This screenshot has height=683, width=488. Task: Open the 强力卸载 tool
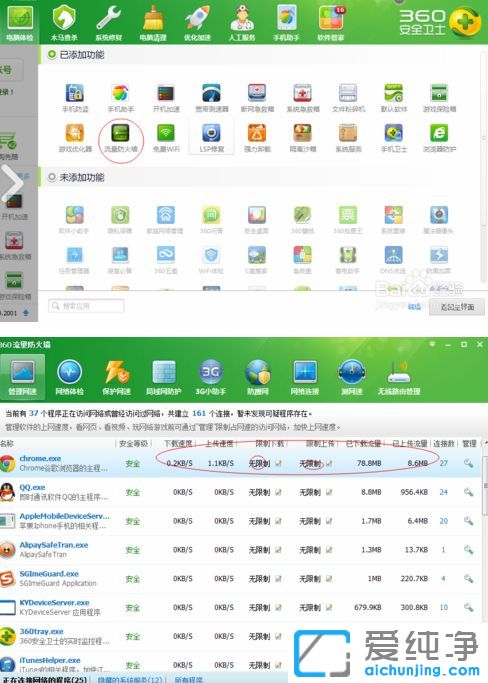click(x=257, y=139)
